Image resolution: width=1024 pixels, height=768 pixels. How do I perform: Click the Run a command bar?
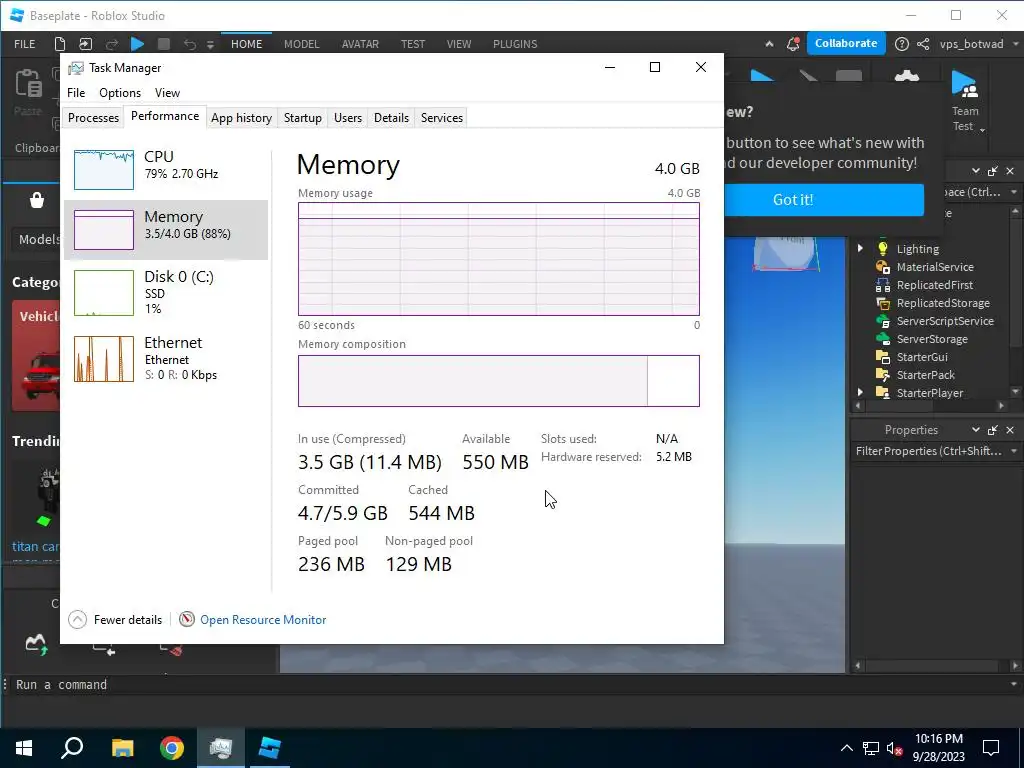[509, 684]
